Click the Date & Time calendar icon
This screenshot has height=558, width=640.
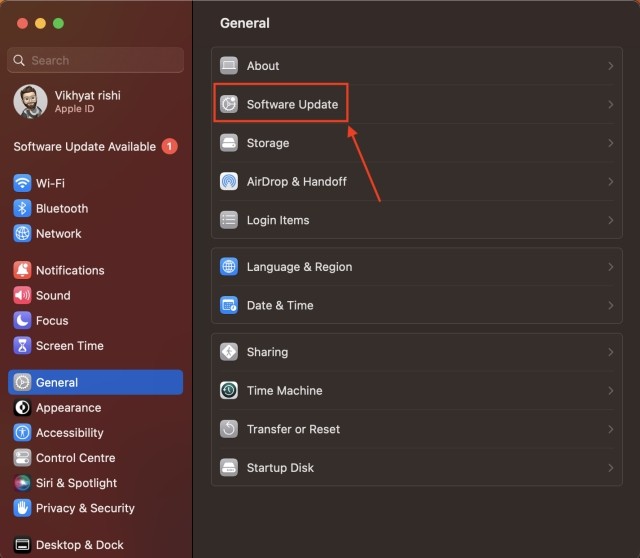[x=229, y=305]
